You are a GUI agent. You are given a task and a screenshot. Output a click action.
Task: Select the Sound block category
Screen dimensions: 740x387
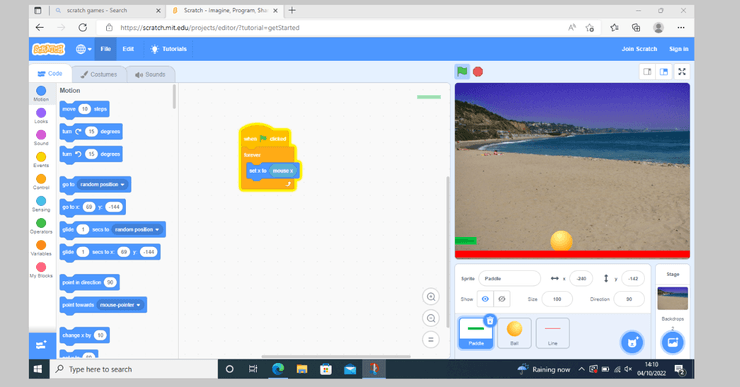point(41,137)
